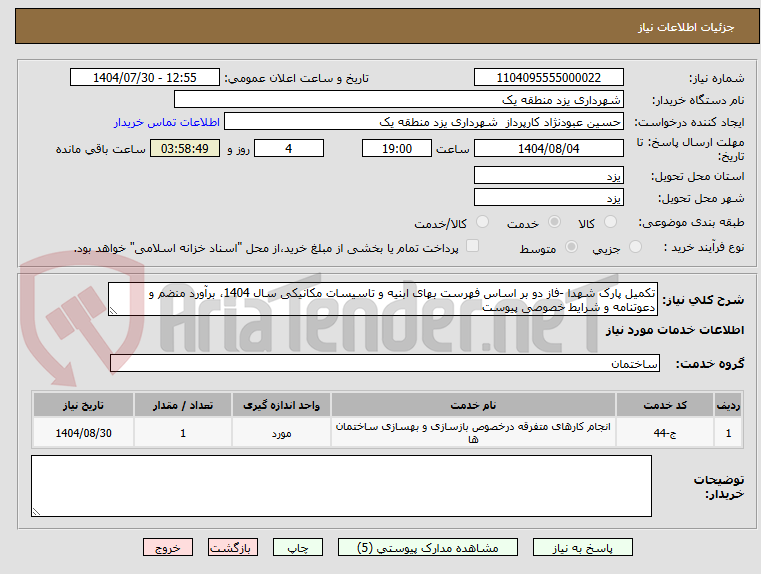Screen dimensions: 761x574
Task: Click the تاریخ نیاز column header
Action: (x=83, y=405)
